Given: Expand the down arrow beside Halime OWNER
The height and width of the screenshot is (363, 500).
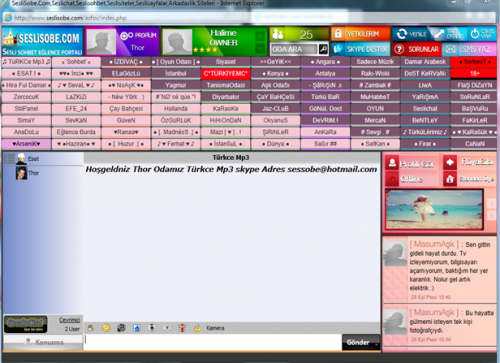Looking at the screenshot, I should (x=260, y=48).
